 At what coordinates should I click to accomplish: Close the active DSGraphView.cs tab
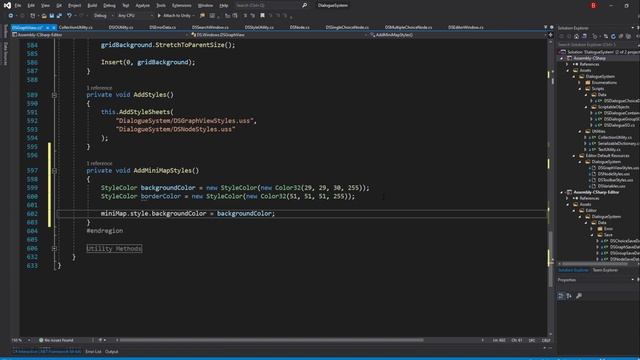(53, 28)
